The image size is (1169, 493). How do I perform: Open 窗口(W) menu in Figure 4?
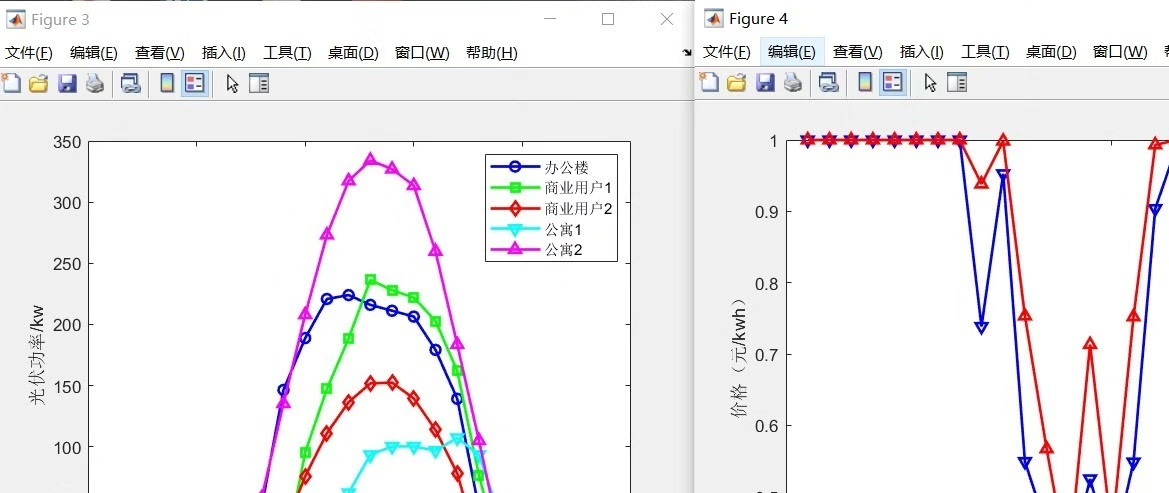click(1120, 51)
